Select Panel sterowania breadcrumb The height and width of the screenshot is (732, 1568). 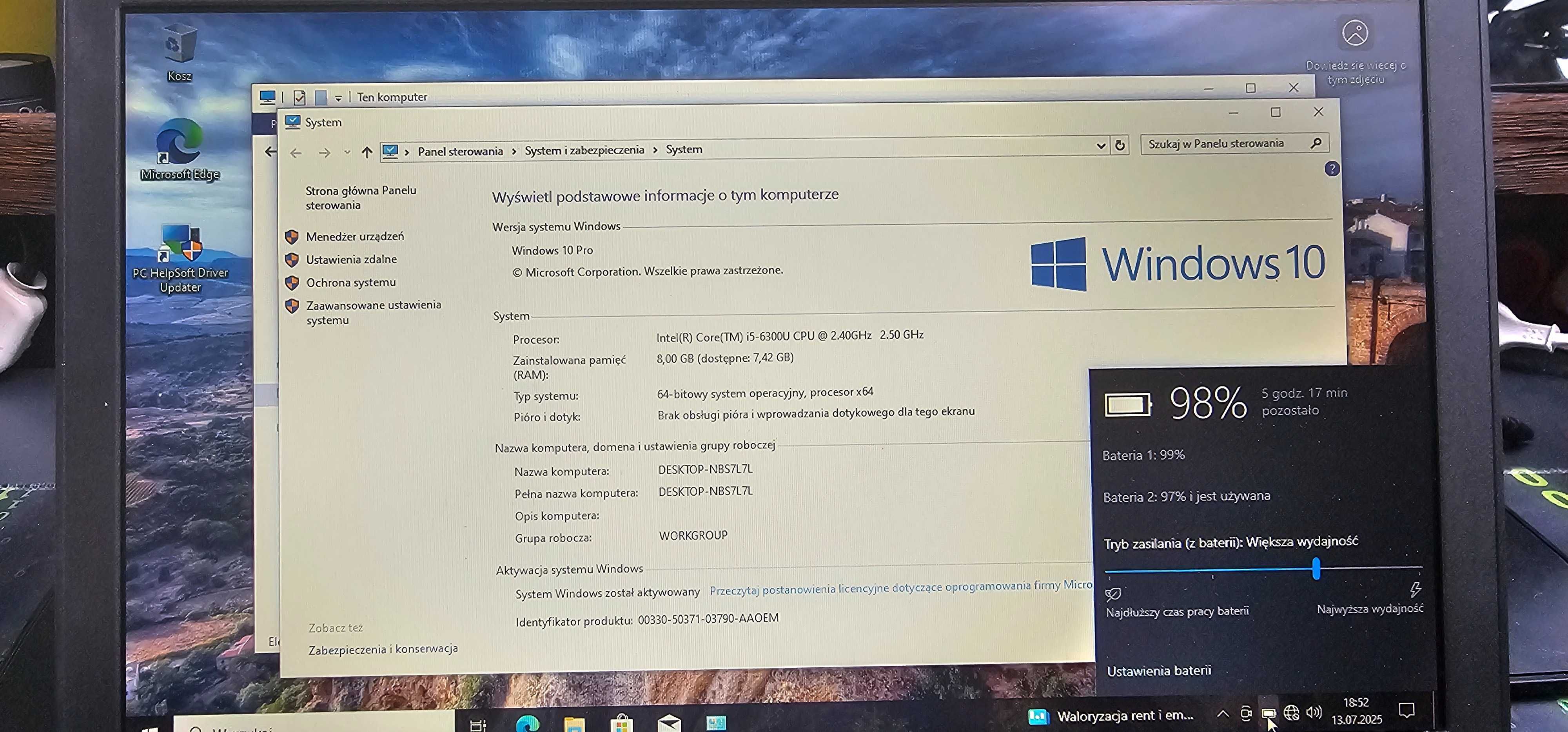tap(460, 151)
